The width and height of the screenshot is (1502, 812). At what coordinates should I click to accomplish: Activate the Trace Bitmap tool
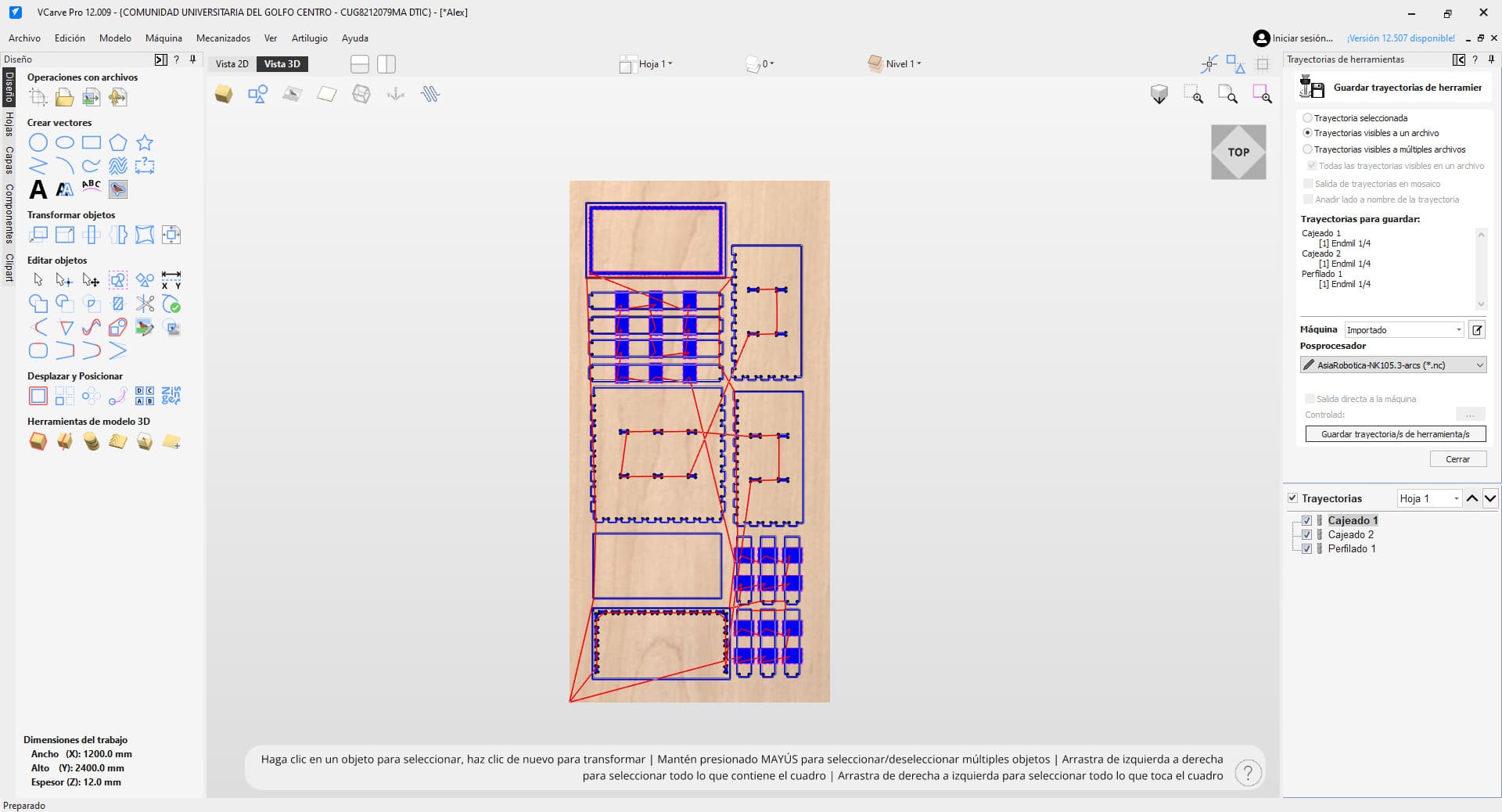(x=118, y=189)
